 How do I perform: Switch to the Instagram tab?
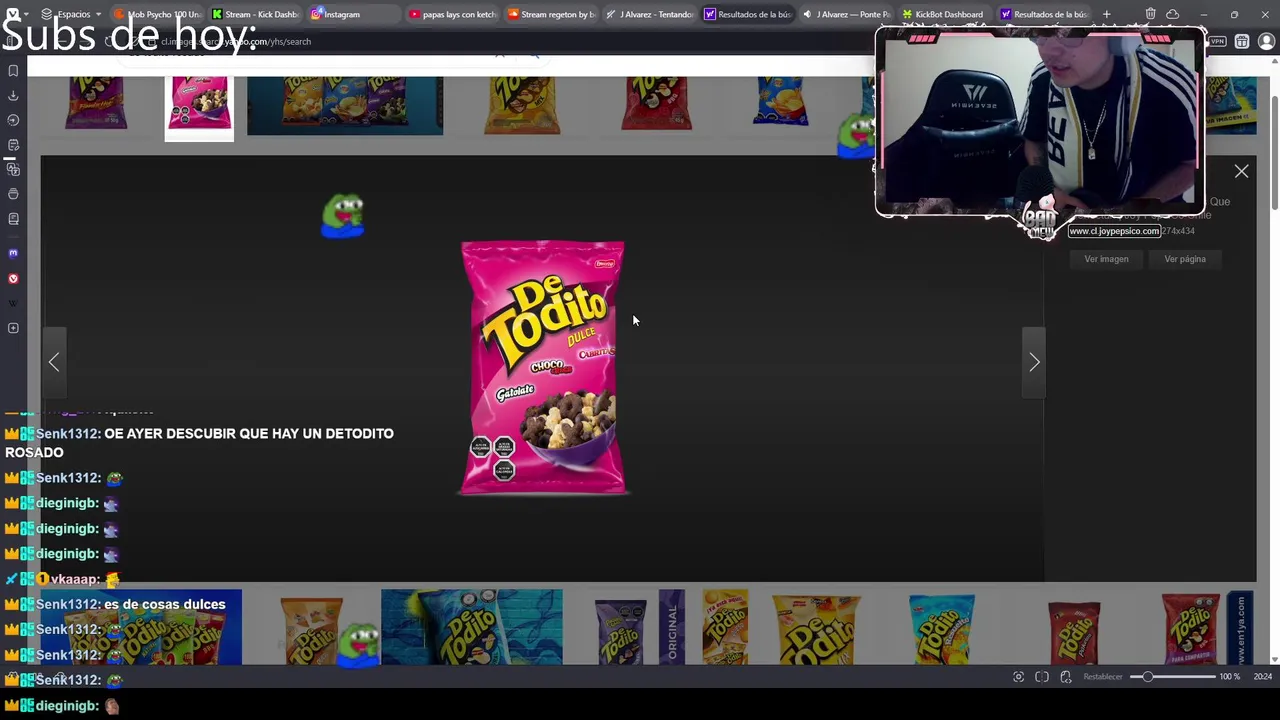tap(352, 14)
